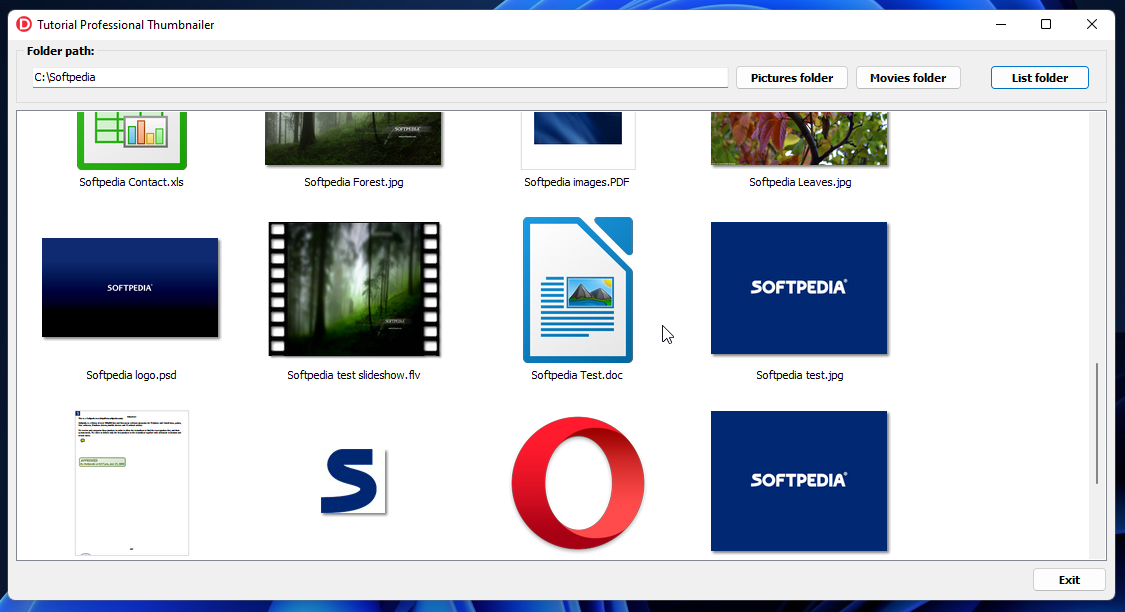Select the white document page thumbnail in bottom row
1125x612 pixels.
pos(132,483)
